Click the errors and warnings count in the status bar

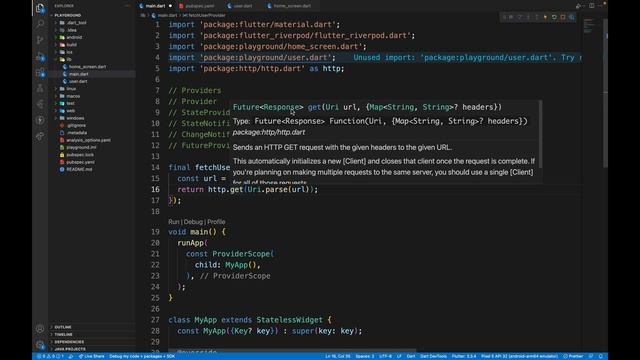51,356
